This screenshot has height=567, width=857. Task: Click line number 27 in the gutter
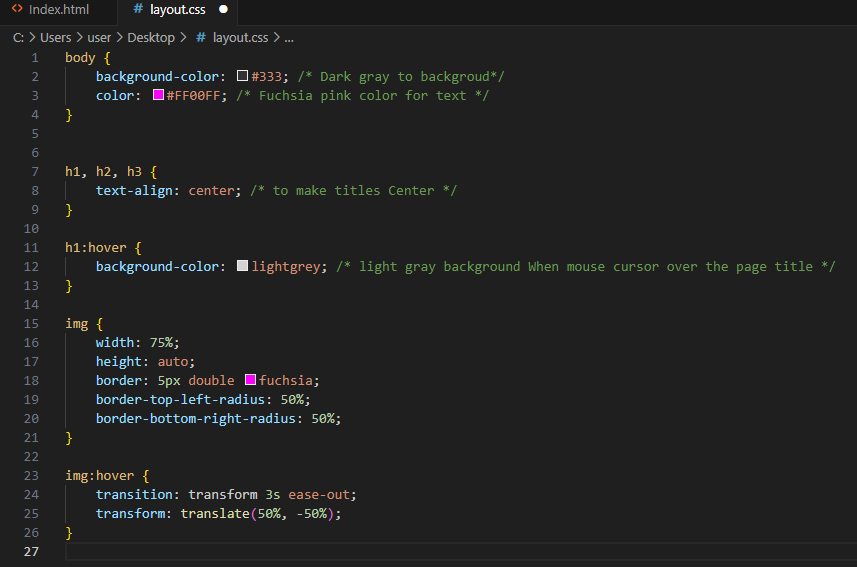point(31,552)
